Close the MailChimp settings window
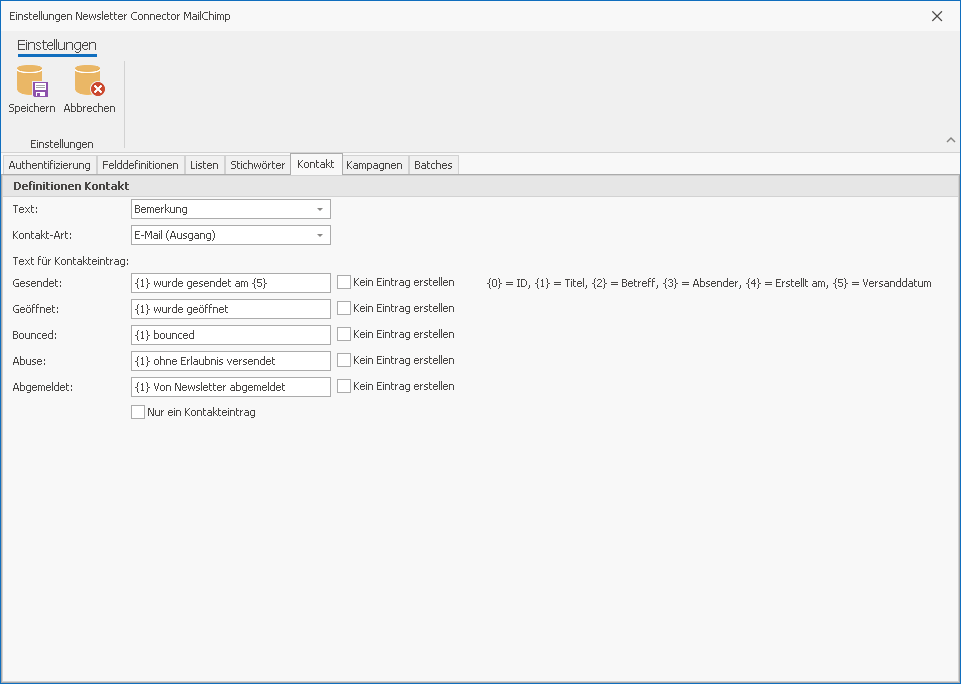 (937, 16)
